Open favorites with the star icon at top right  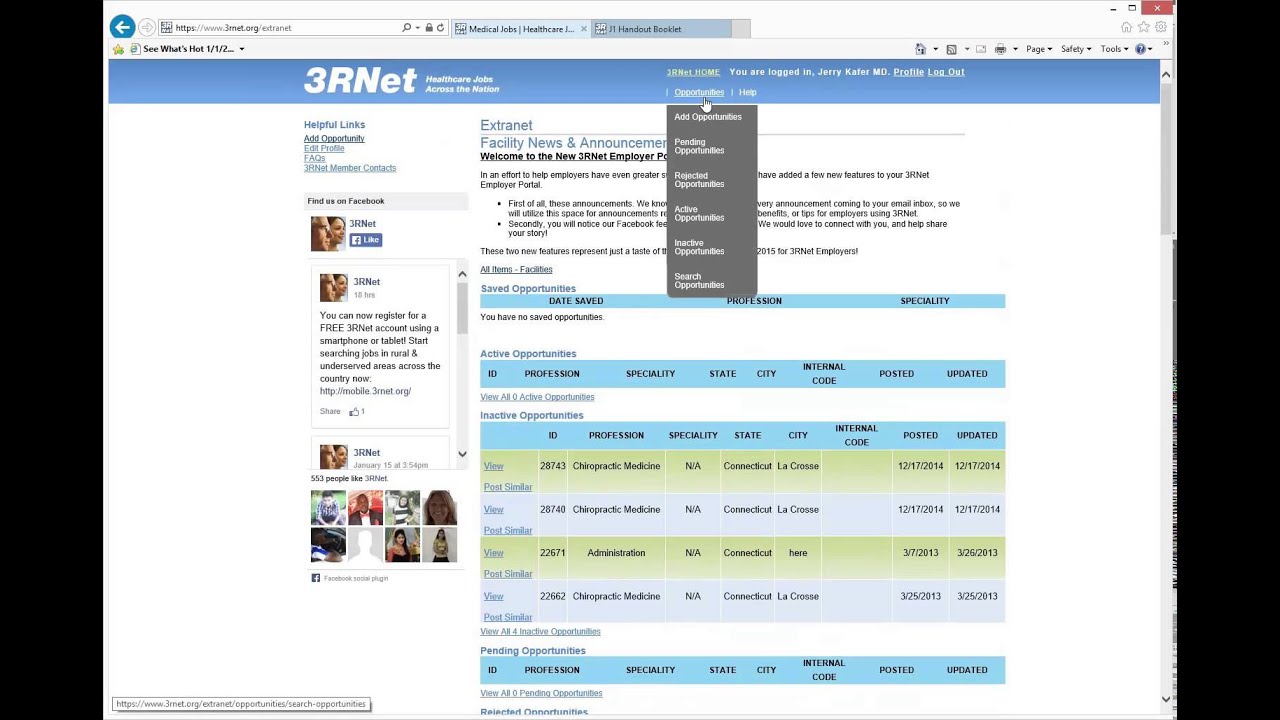[1143, 28]
